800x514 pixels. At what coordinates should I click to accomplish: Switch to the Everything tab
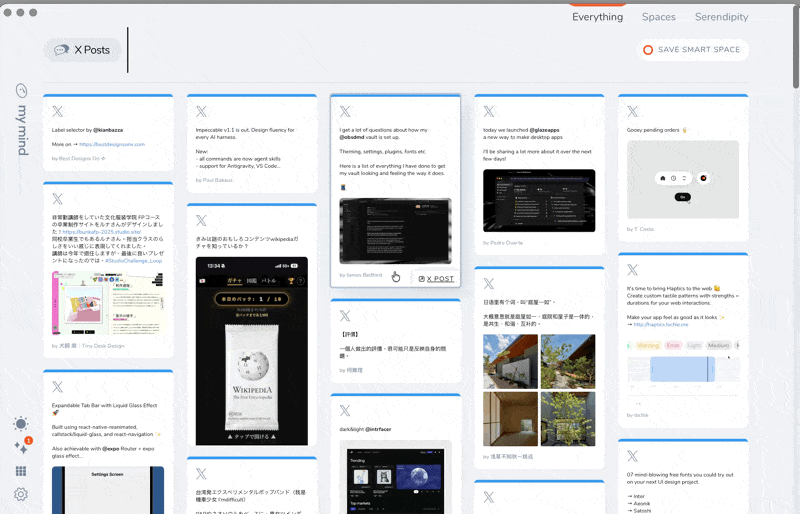coord(597,17)
